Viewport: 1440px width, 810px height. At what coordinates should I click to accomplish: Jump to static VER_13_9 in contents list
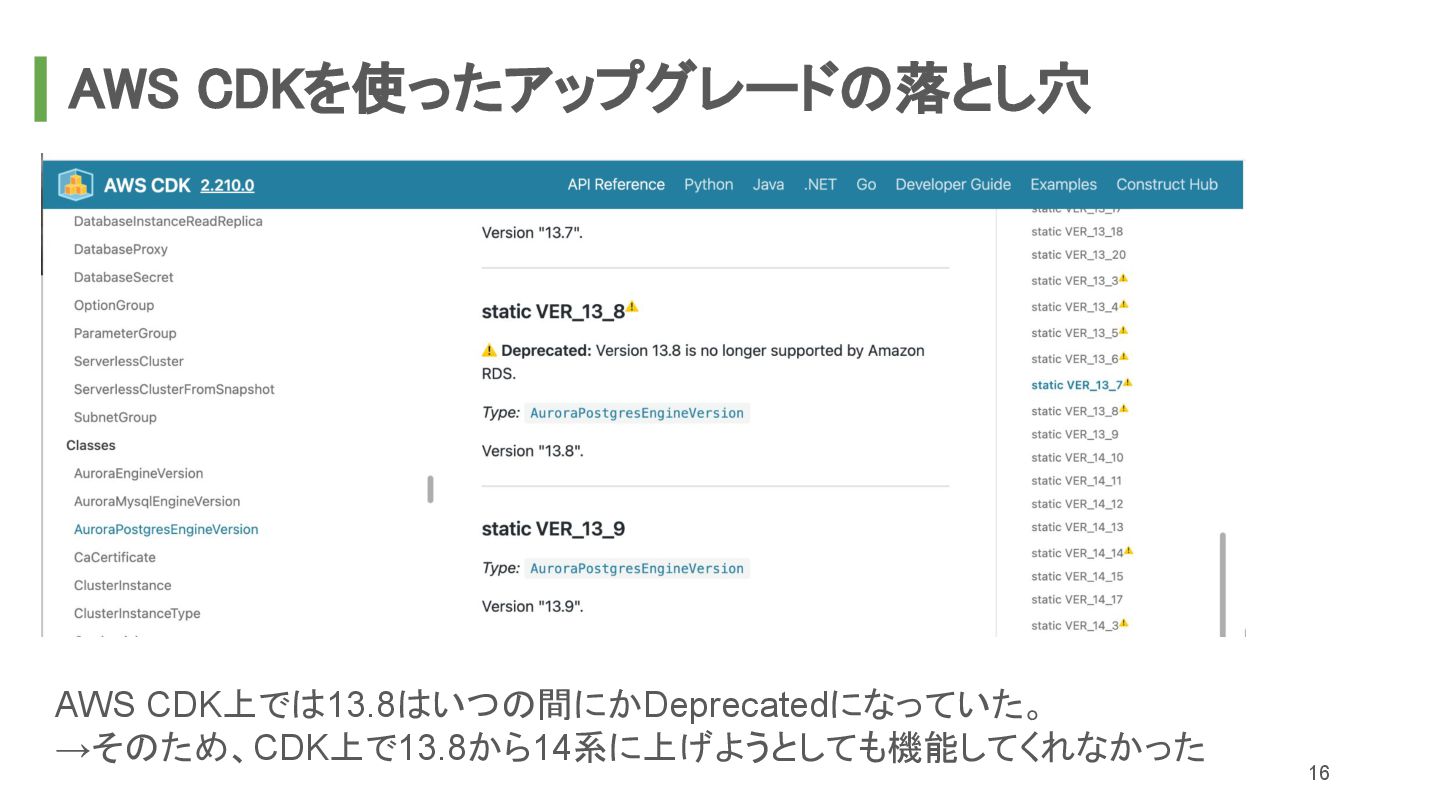(x=1075, y=434)
